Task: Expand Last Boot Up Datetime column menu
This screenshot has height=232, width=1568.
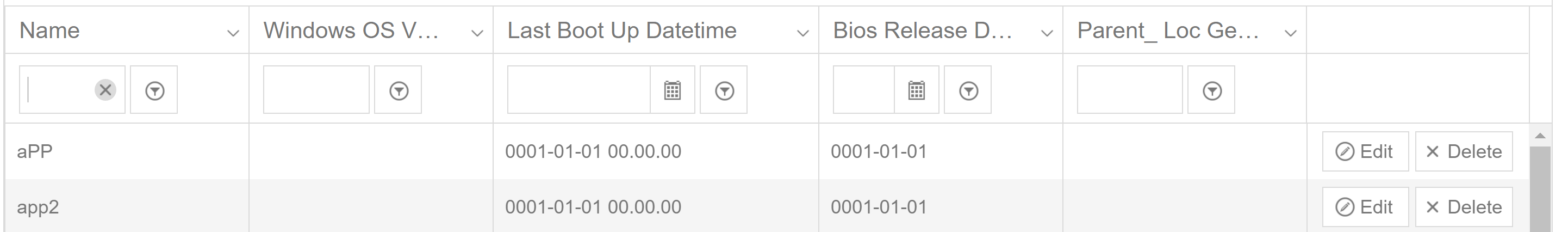Action: (803, 33)
